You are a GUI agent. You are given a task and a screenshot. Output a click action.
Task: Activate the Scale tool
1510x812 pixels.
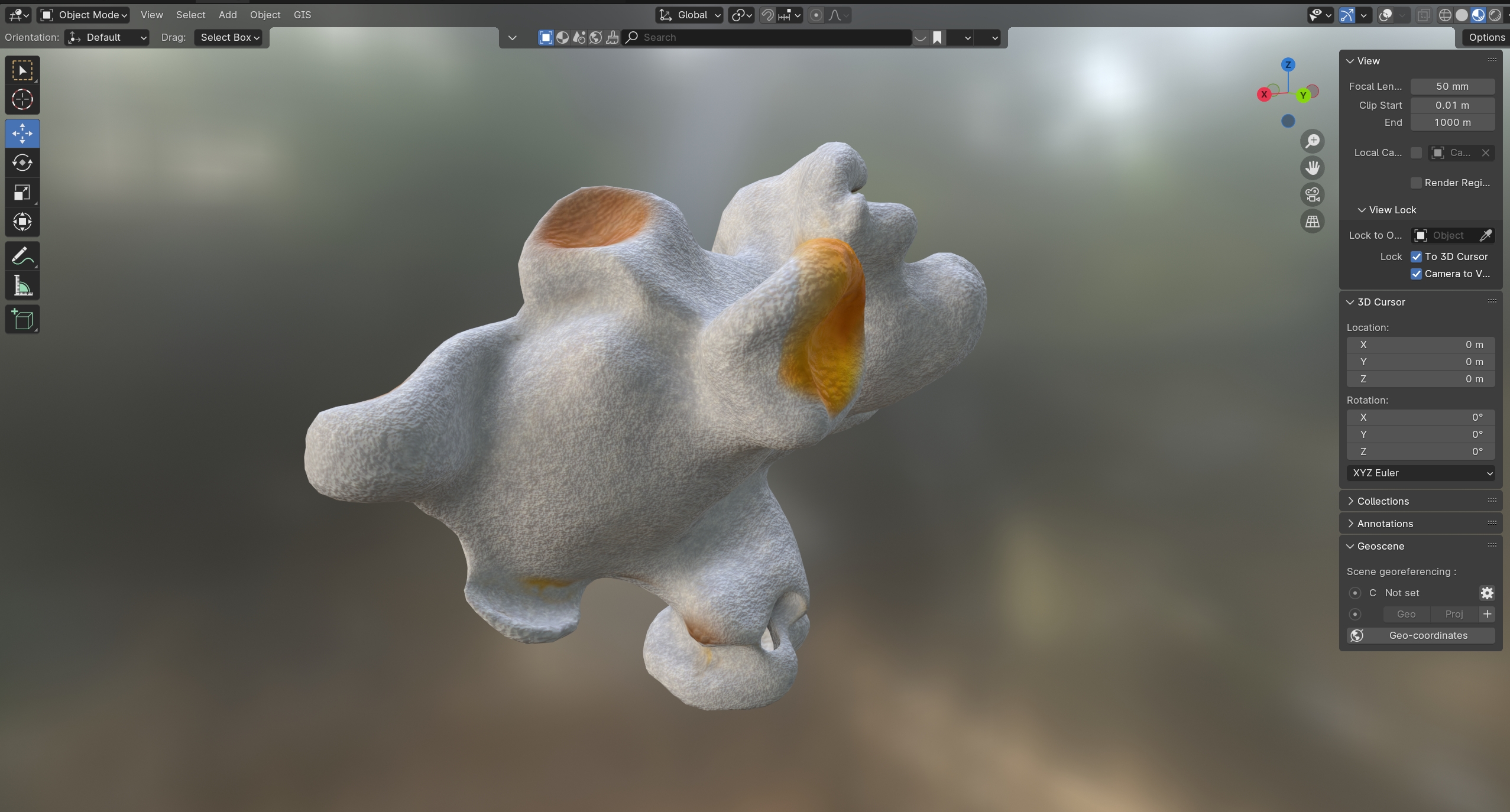pos(22,193)
